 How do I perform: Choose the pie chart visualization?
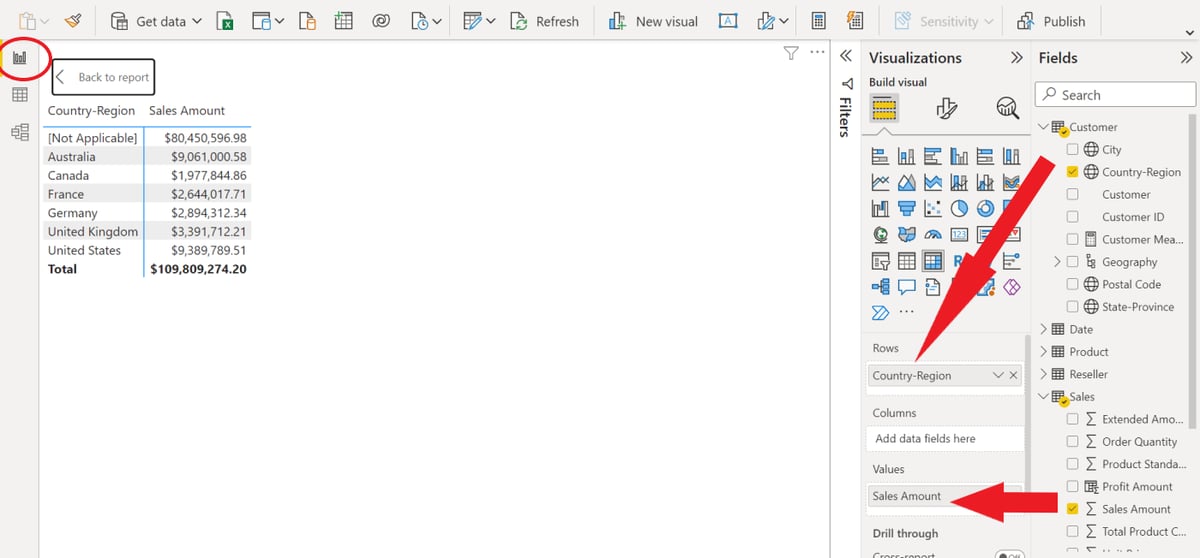tap(959, 209)
